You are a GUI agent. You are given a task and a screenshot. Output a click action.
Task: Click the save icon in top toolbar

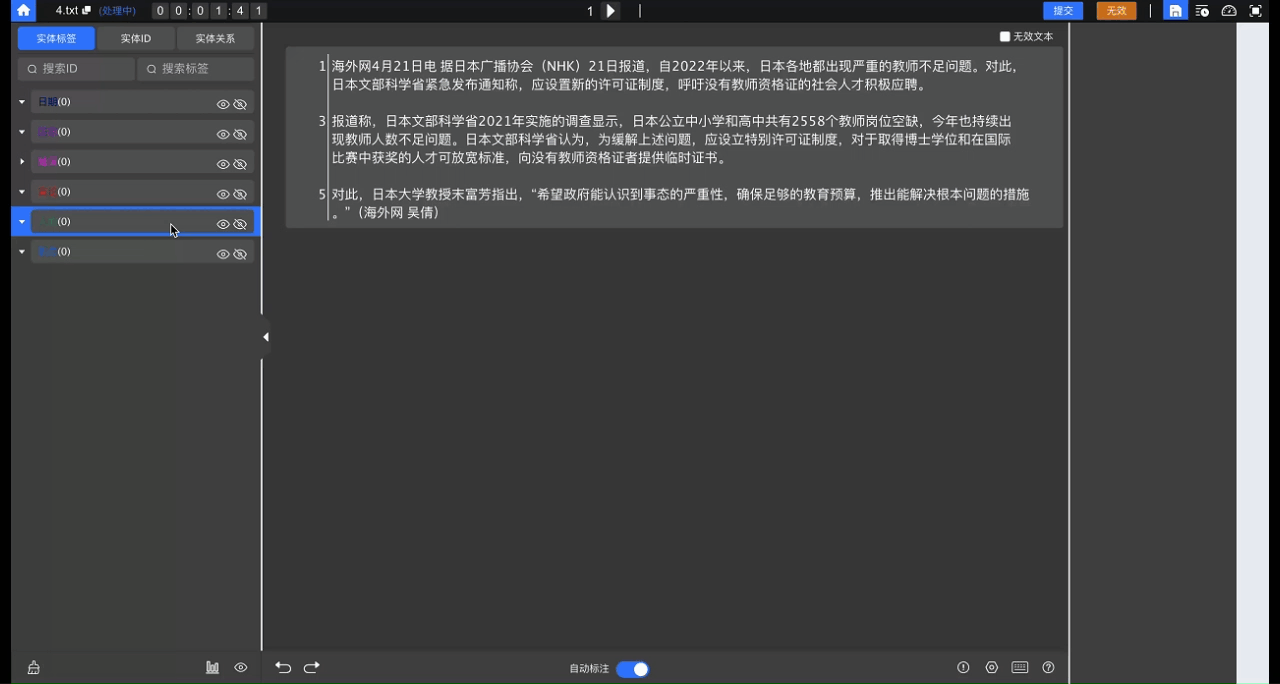pos(1175,11)
